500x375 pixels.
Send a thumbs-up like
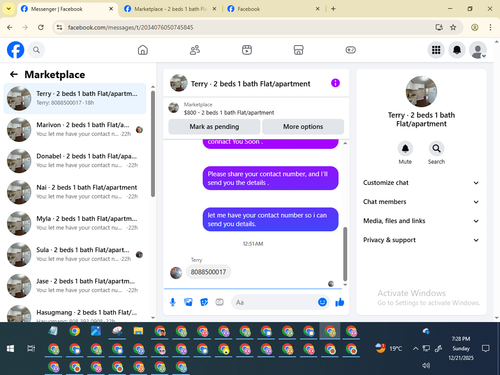point(340,302)
